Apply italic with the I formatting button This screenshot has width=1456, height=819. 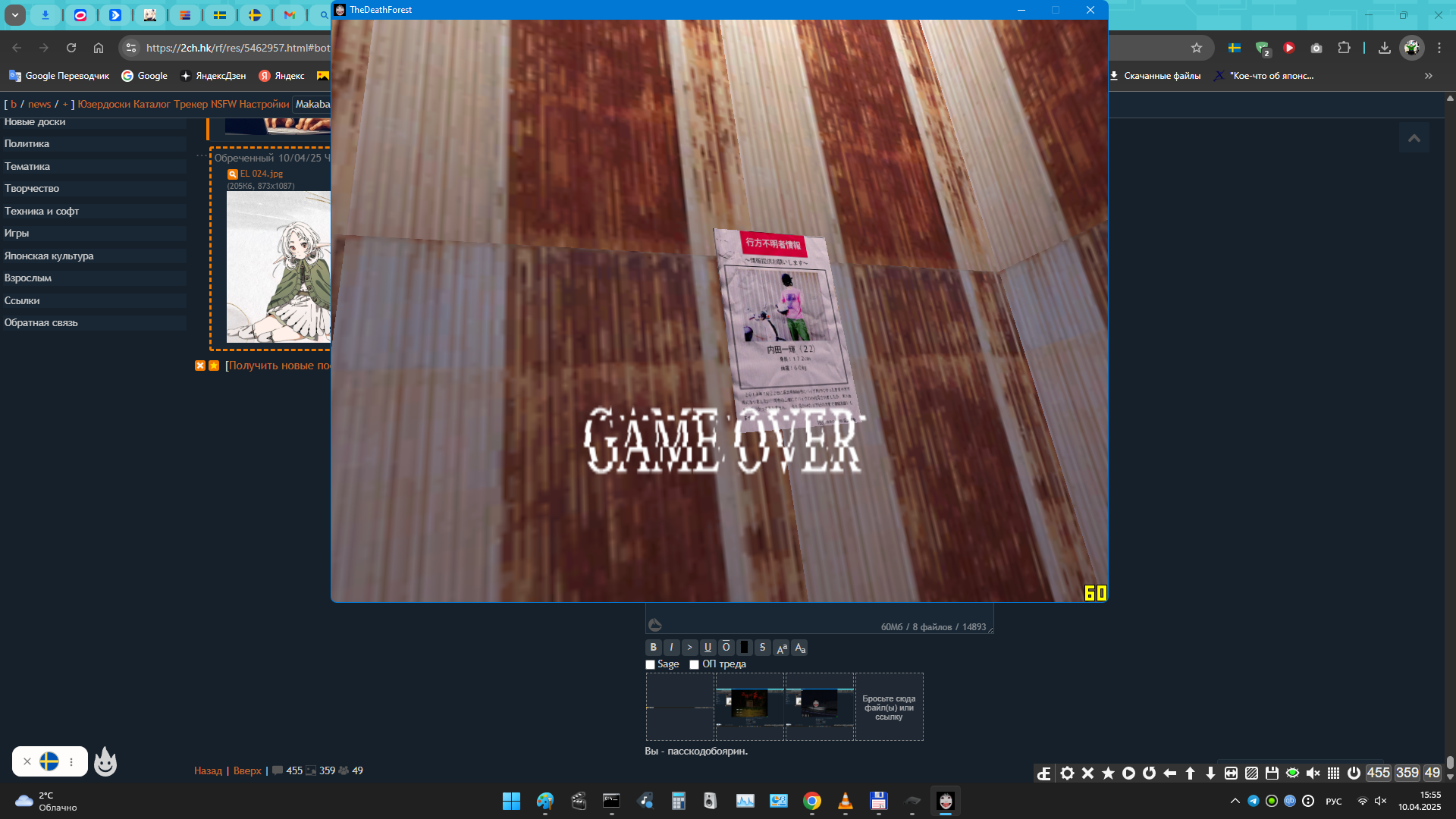[671, 648]
